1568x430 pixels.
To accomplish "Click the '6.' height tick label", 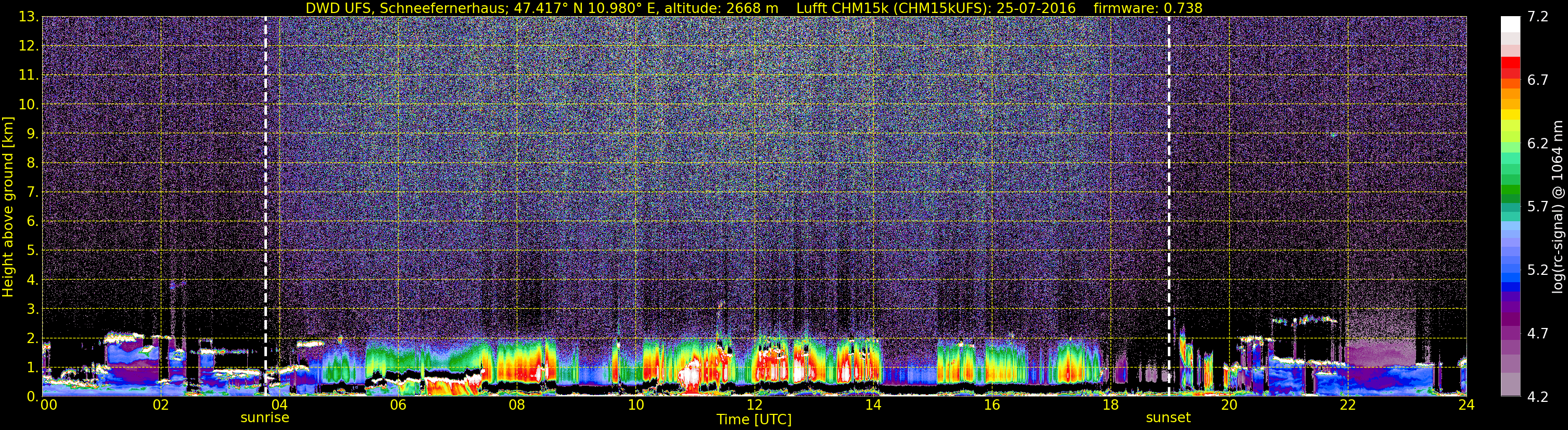I will point(33,222).
